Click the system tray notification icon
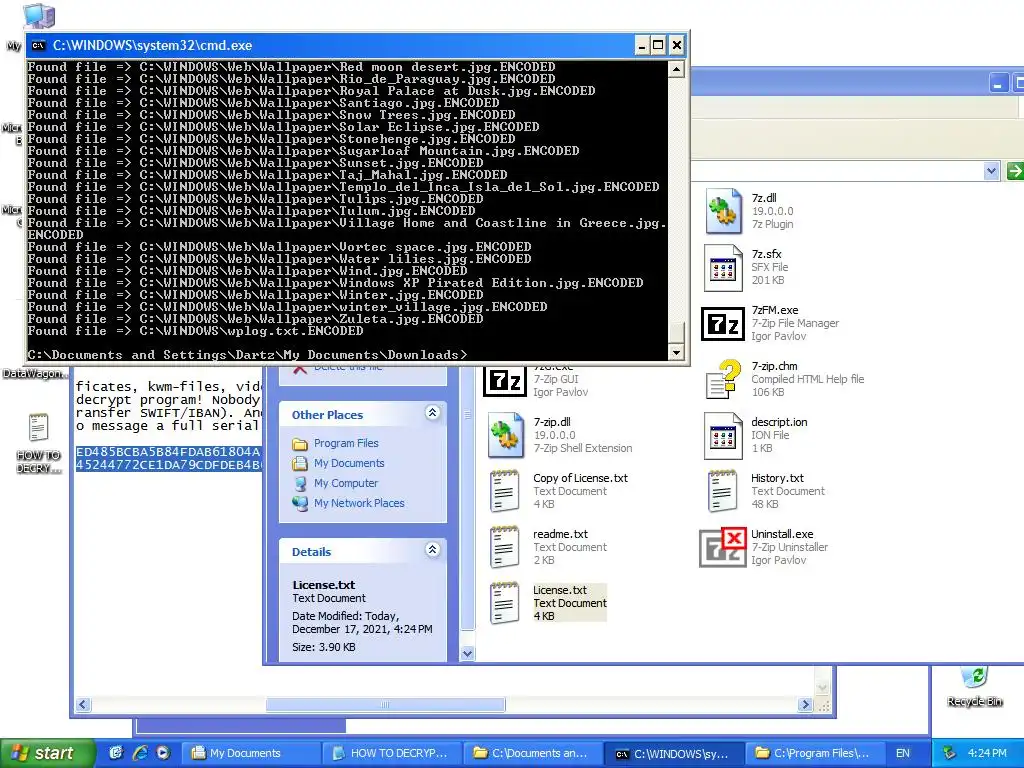Screen dimensions: 1024x768 click(x=950, y=753)
